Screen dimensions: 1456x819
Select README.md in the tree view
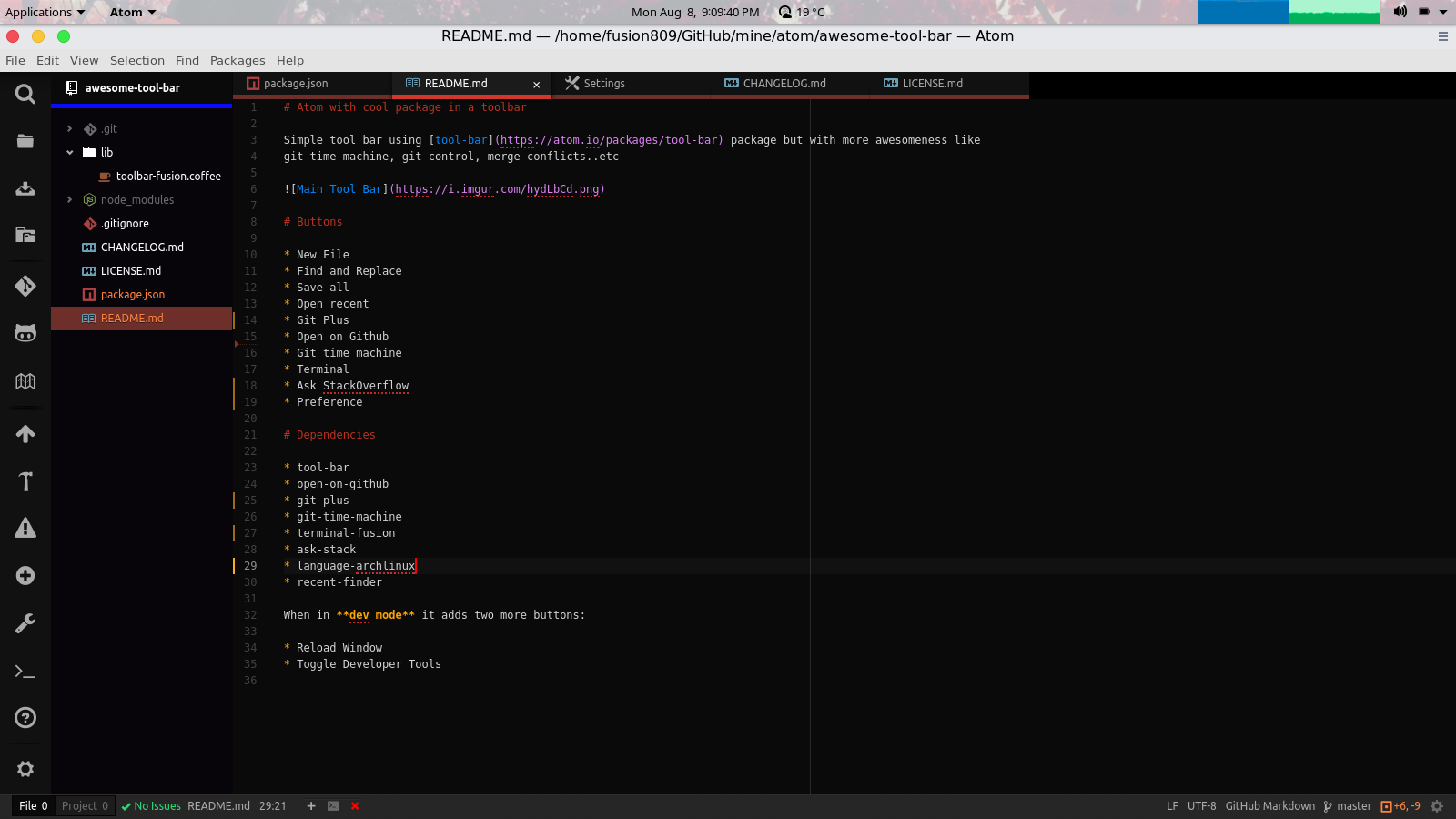coord(142,318)
